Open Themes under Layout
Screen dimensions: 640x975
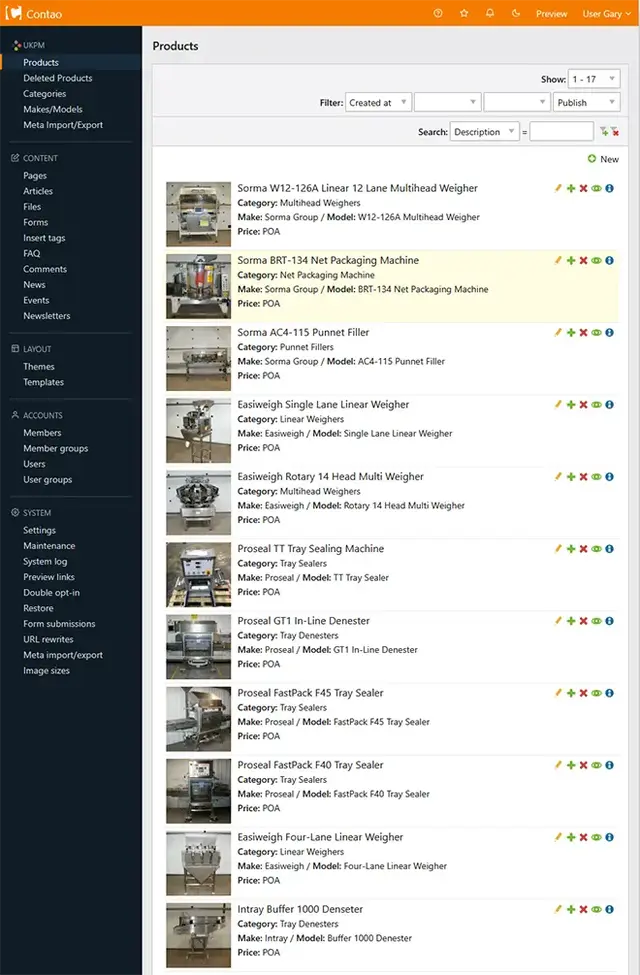pos(39,366)
